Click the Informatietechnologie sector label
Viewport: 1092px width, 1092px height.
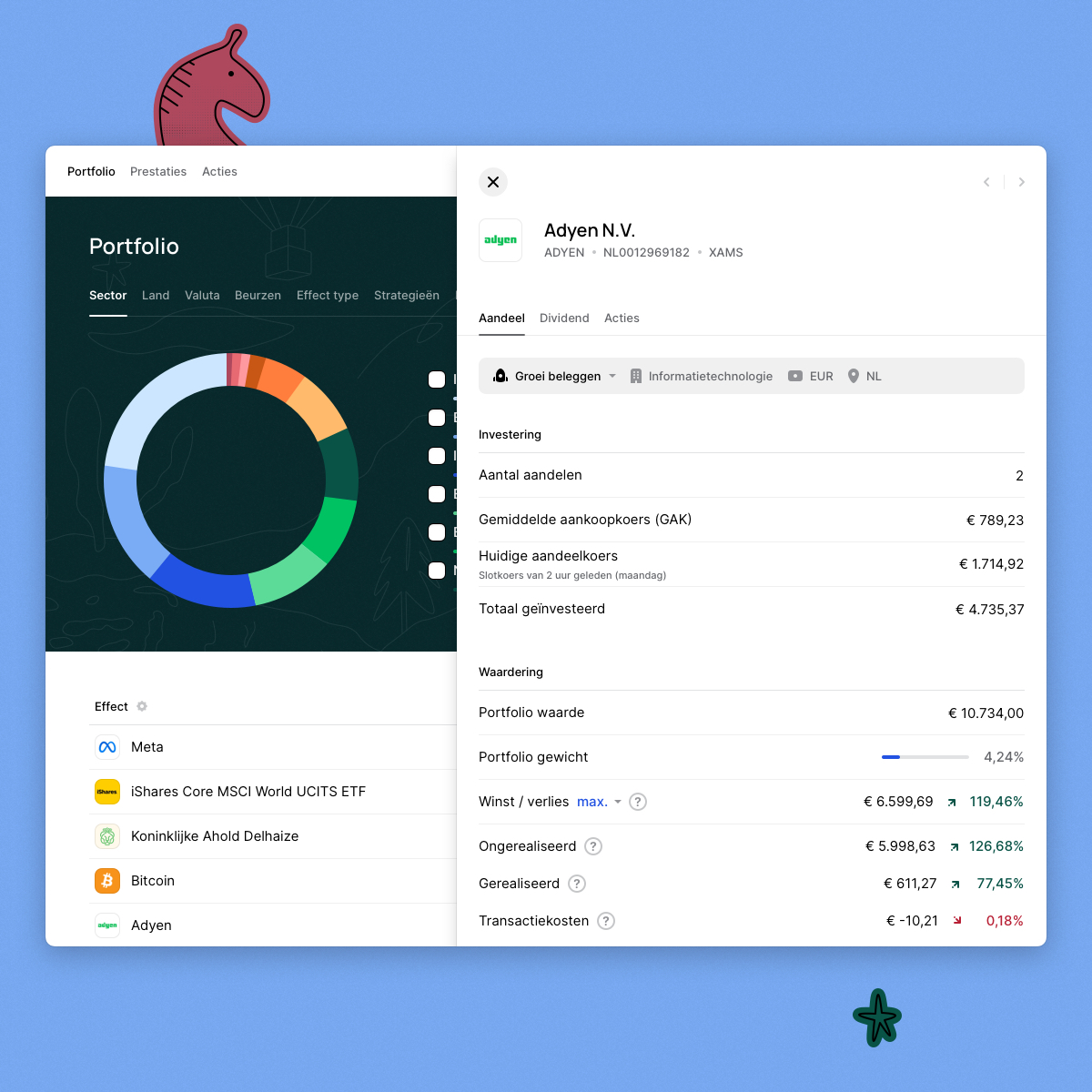[711, 376]
